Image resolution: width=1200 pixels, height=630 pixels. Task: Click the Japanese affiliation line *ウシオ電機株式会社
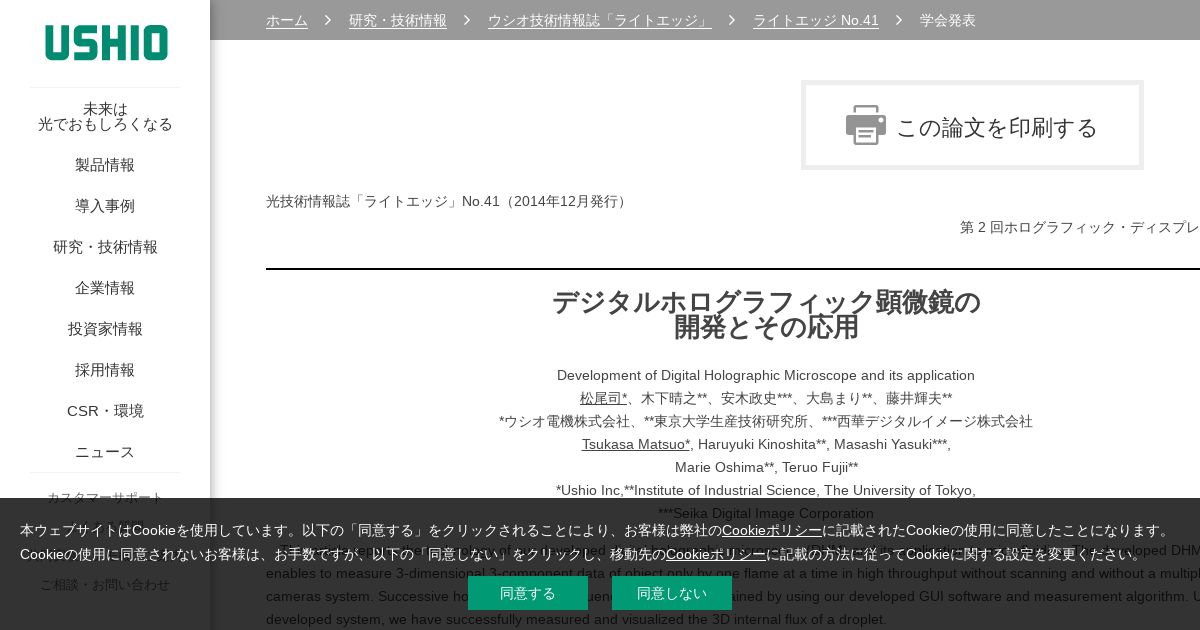pos(766,421)
